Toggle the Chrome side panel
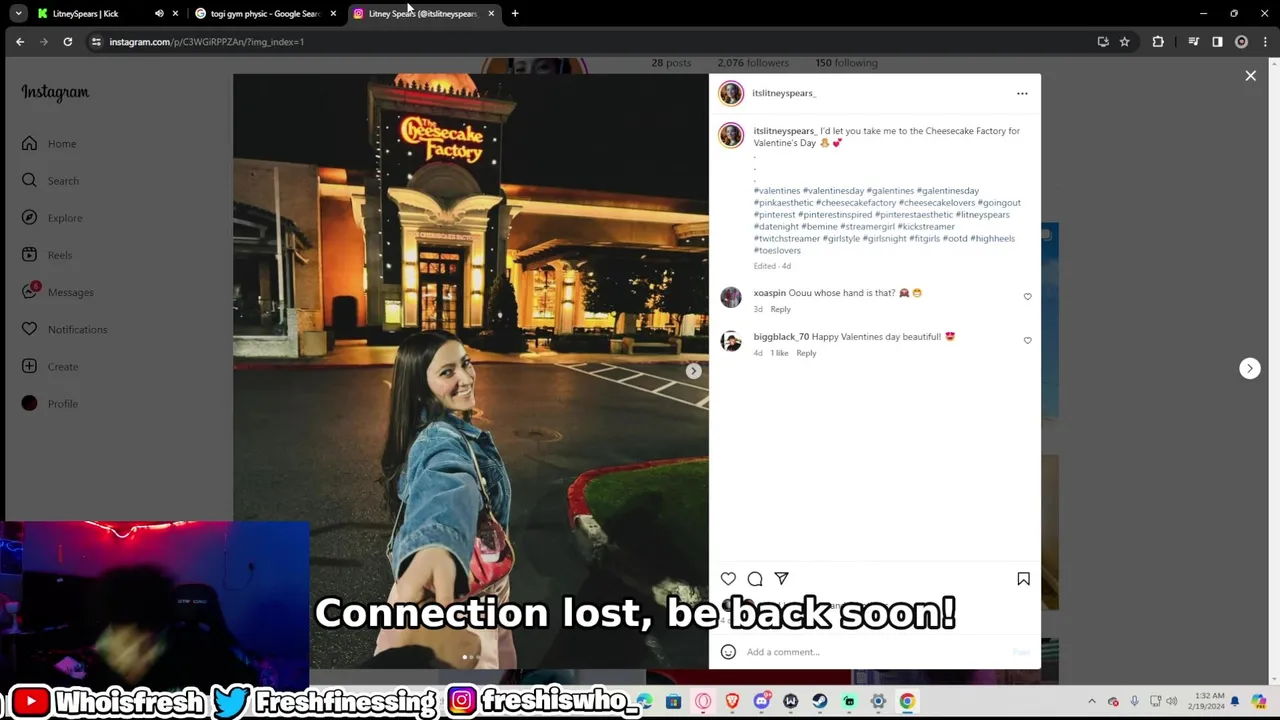1280x720 pixels. click(x=1217, y=42)
